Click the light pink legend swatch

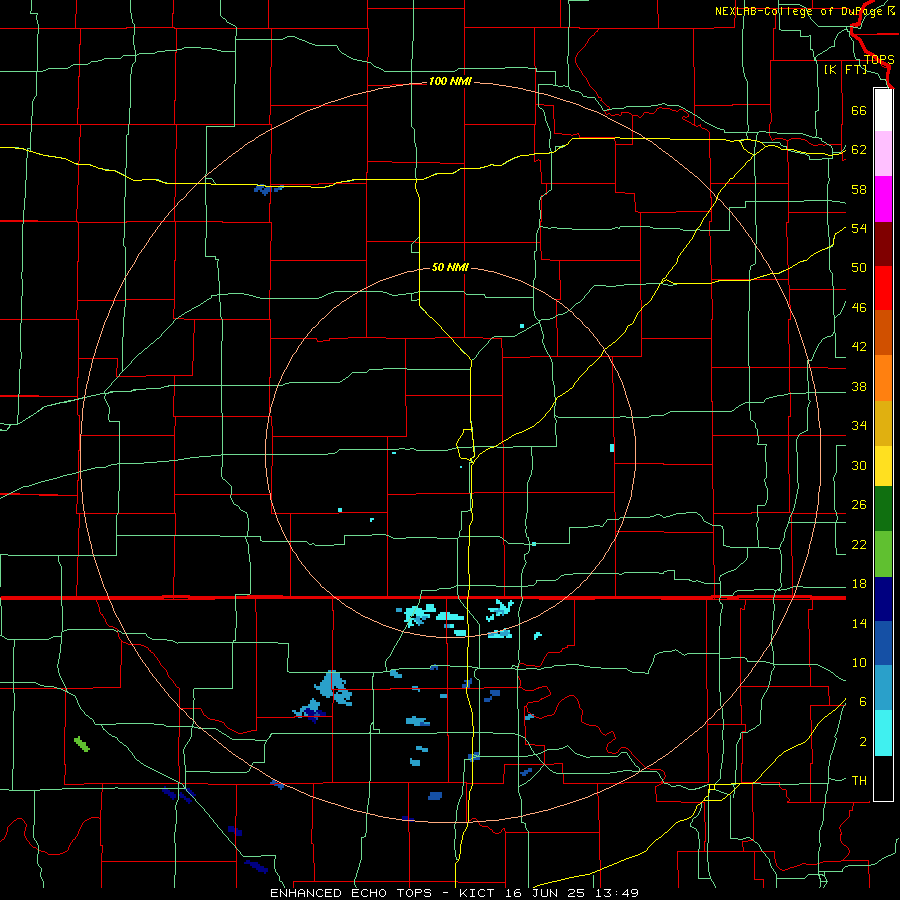tap(883, 154)
